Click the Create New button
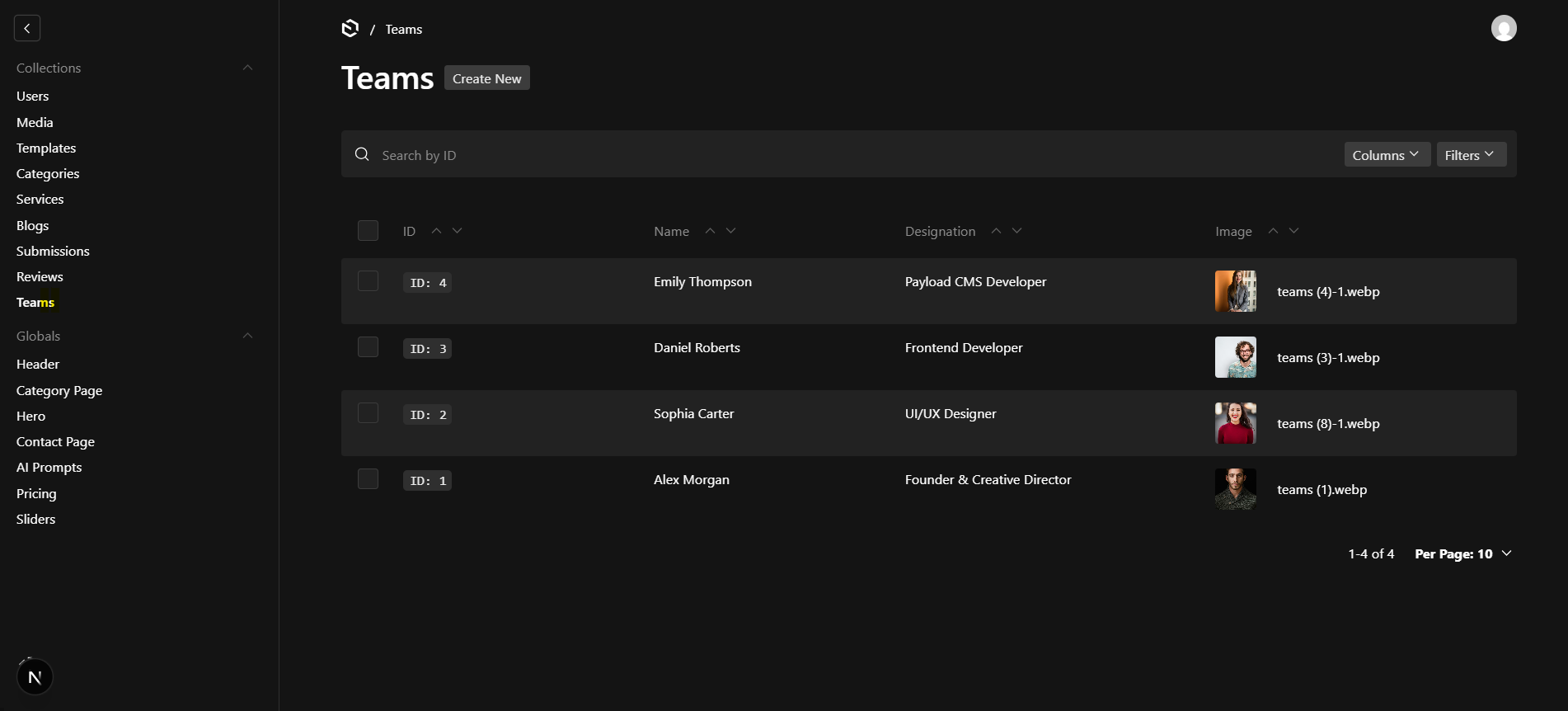The height and width of the screenshot is (711, 1568). click(486, 78)
